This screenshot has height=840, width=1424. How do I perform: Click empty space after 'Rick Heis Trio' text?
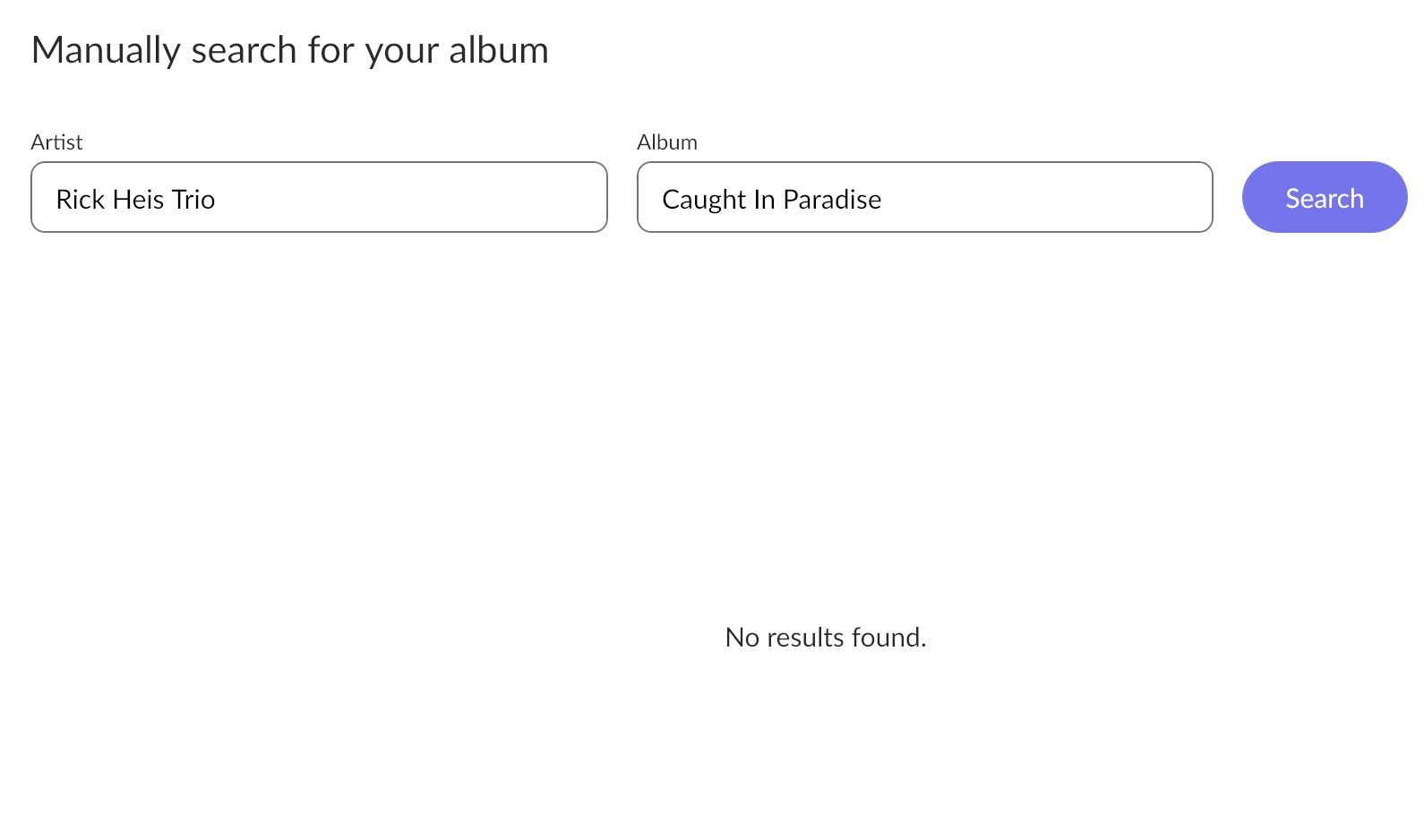(x=412, y=199)
